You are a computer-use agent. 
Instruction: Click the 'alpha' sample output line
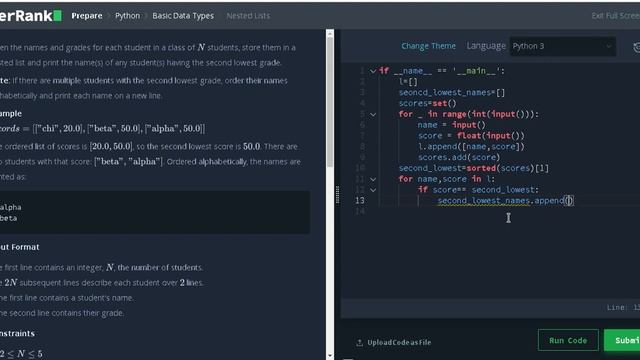(x=11, y=207)
